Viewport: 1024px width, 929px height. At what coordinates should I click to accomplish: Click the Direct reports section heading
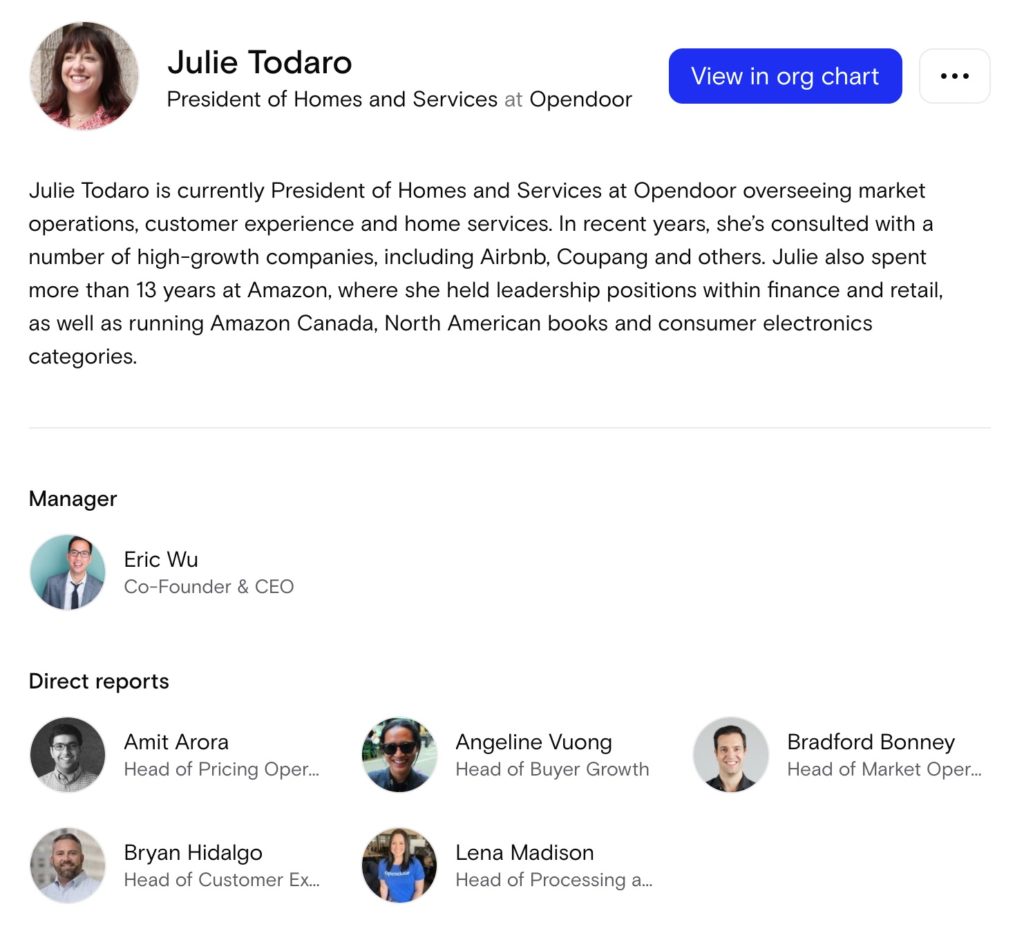tap(99, 681)
